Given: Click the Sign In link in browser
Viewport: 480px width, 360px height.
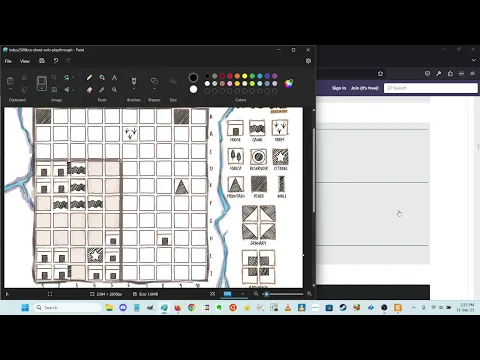Looking at the screenshot, I should [x=339, y=88].
